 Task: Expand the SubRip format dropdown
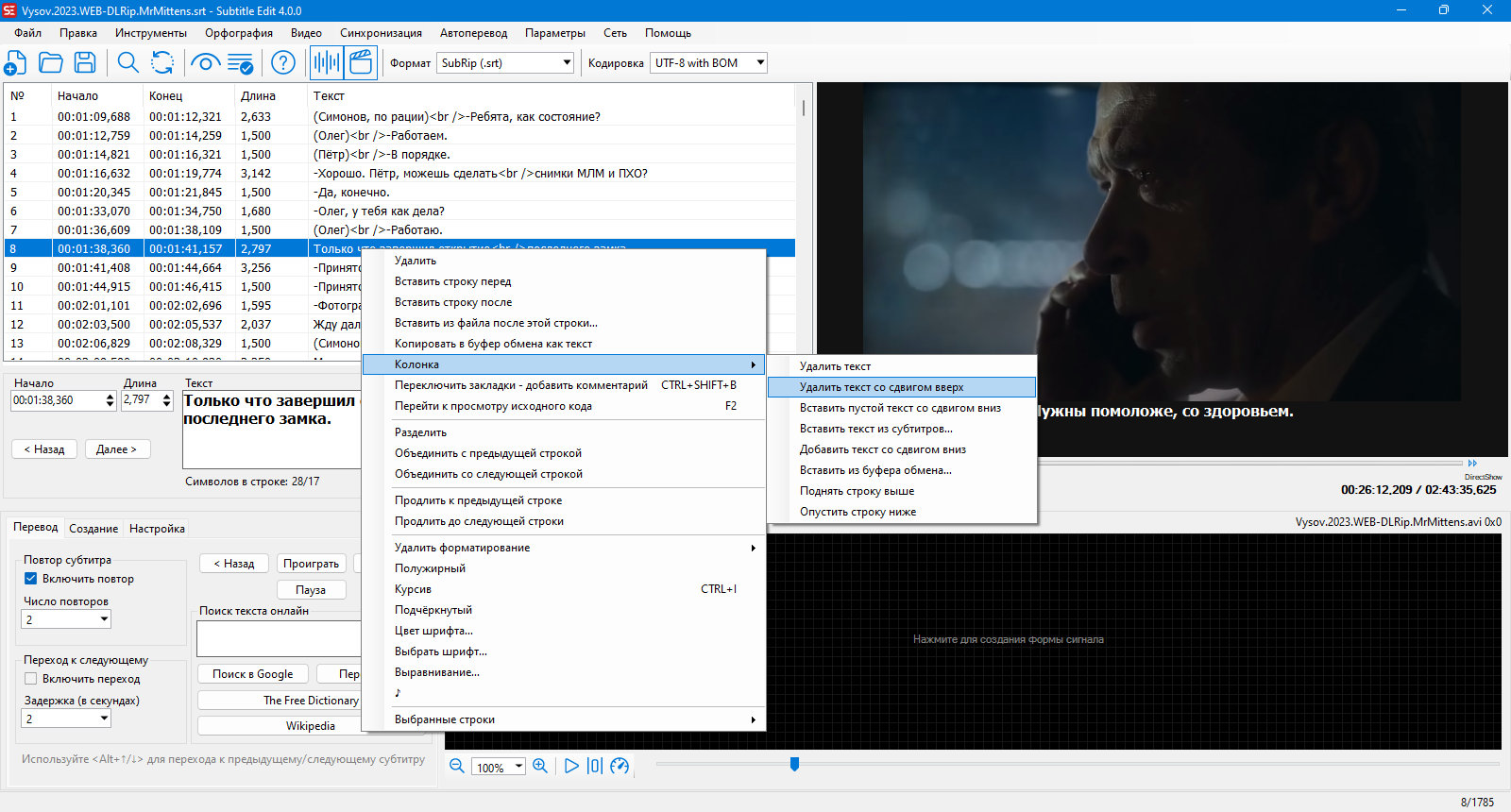point(567,63)
